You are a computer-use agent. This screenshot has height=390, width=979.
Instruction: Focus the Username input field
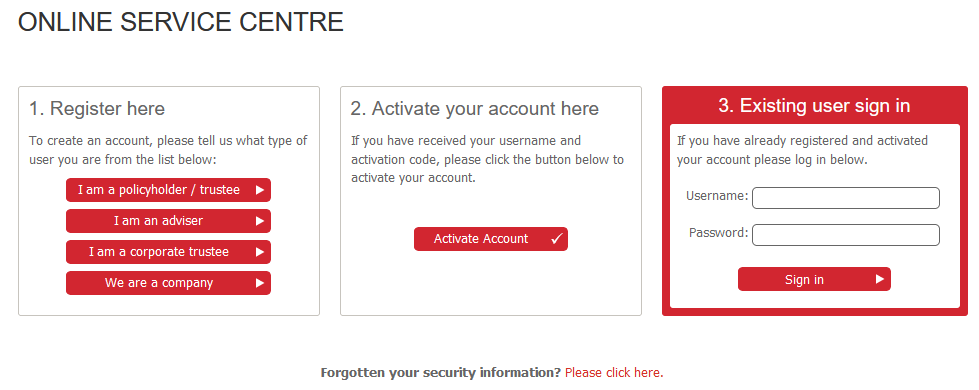pyautogui.click(x=846, y=198)
